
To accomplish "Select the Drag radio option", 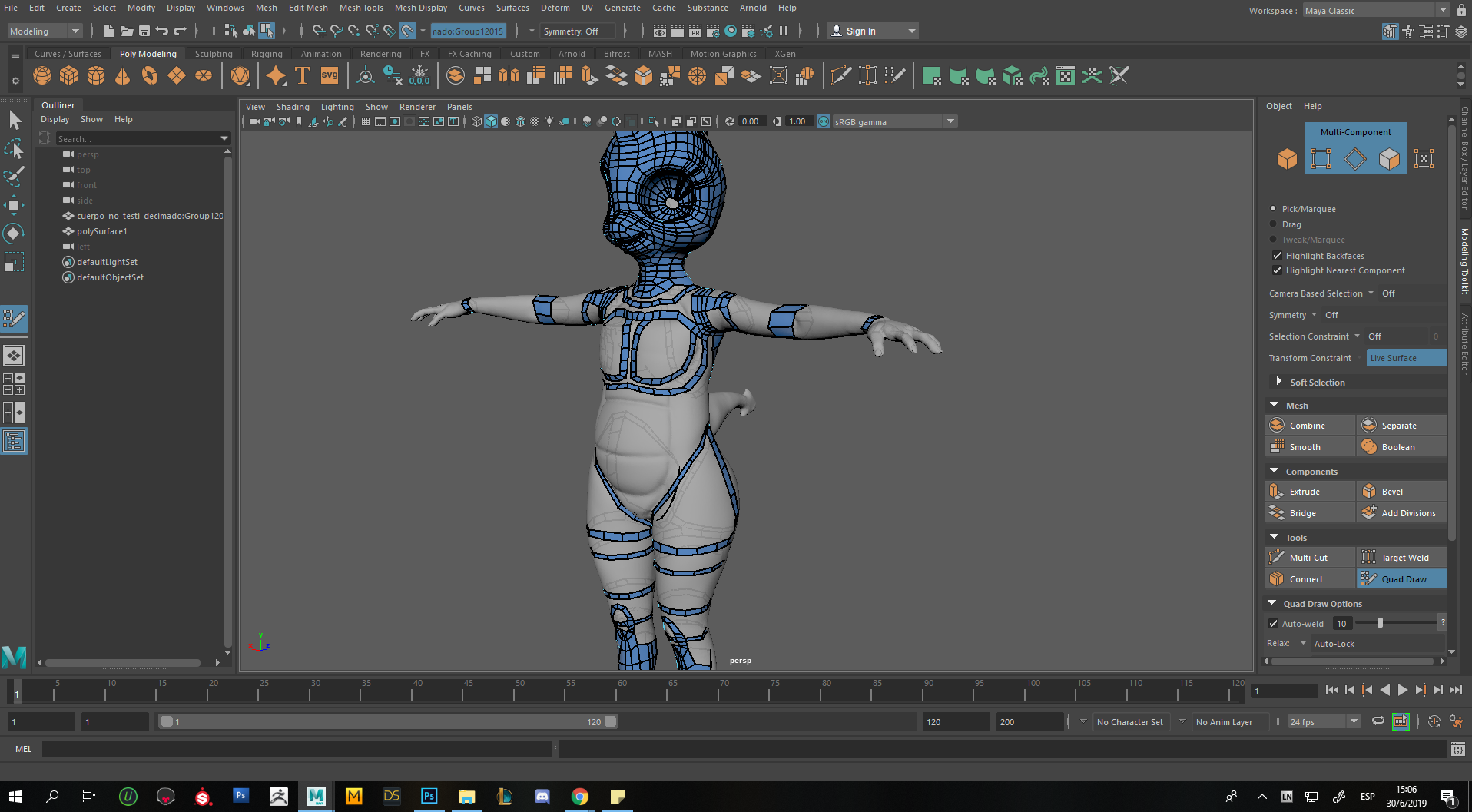I will tap(1273, 224).
